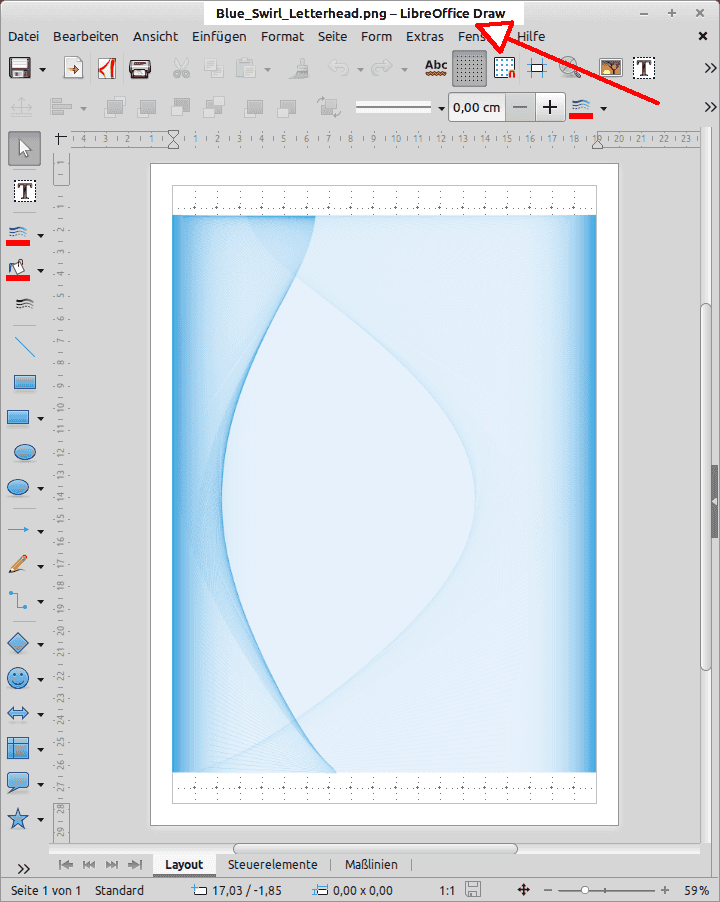The image size is (720, 902).
Task: Click the Paste clipboard icon
Action: click(246, 68)
